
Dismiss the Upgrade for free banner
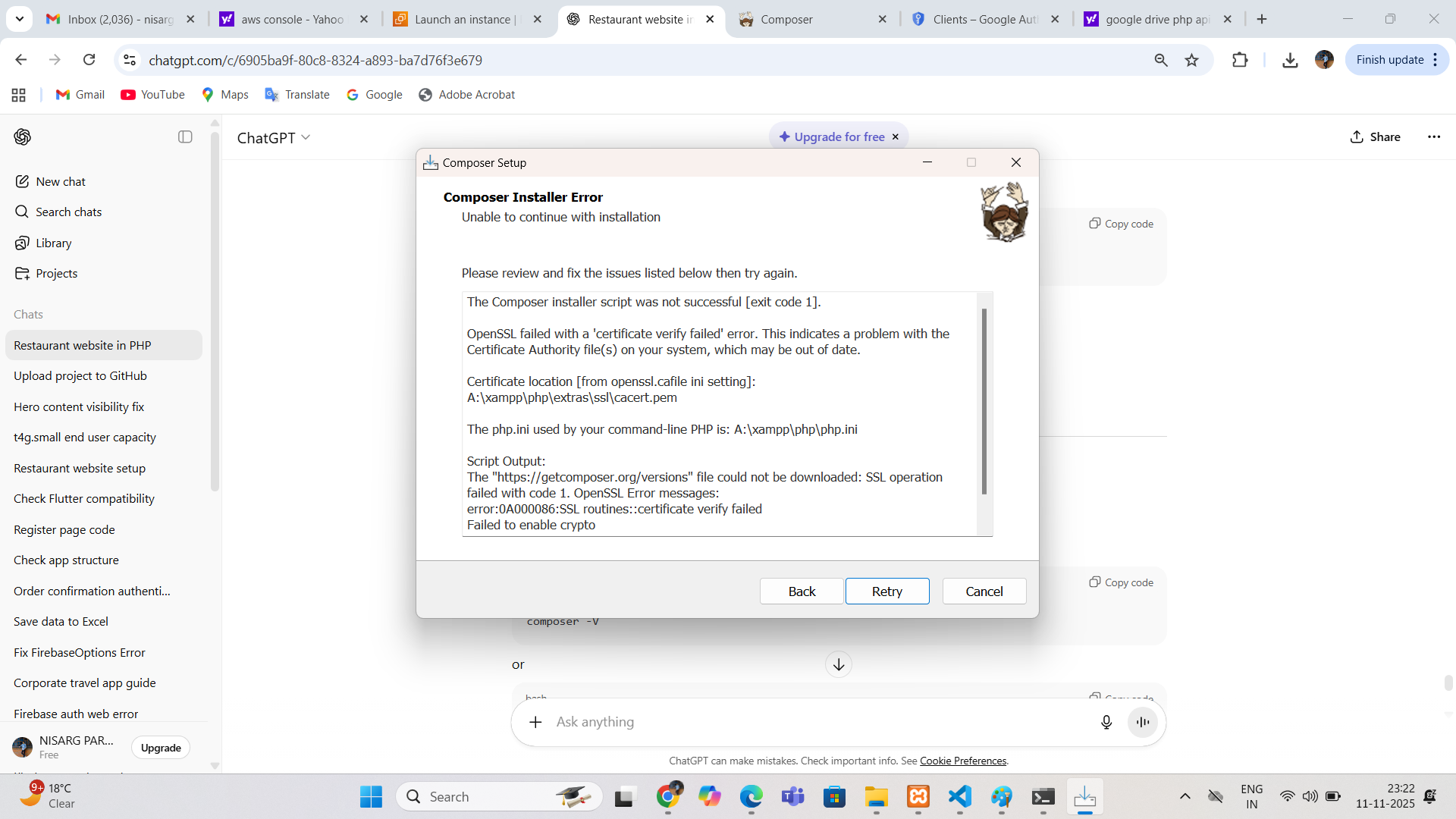[x=896, y=136]
